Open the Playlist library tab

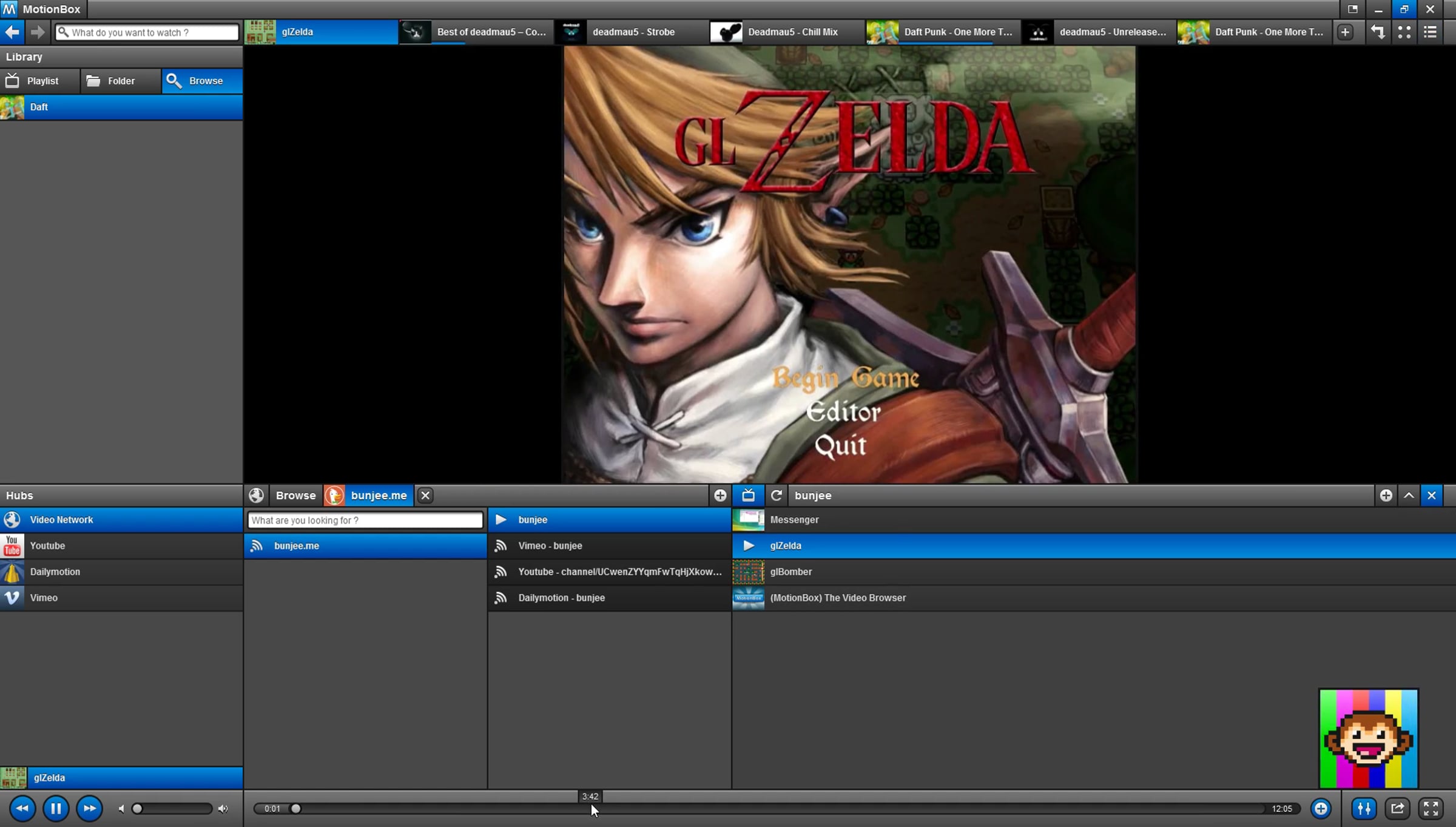pyautogui.click(x=40, y=81)
